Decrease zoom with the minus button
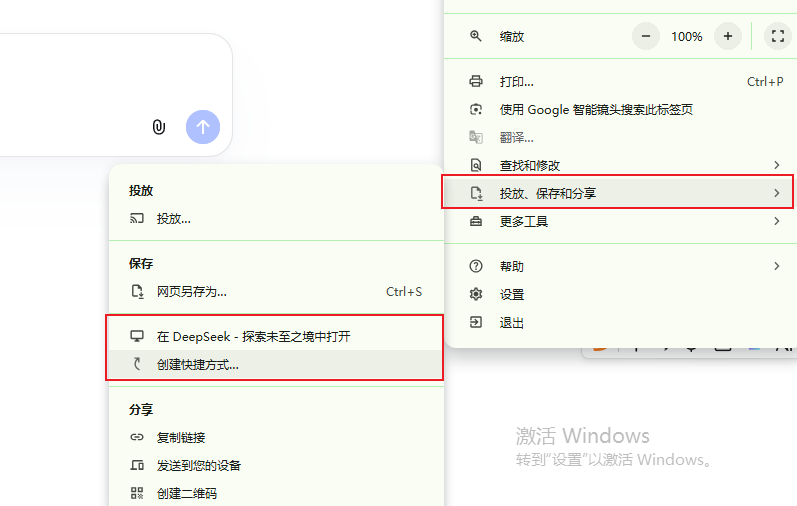Screen dimensions: 797x506 pos(646,36)
